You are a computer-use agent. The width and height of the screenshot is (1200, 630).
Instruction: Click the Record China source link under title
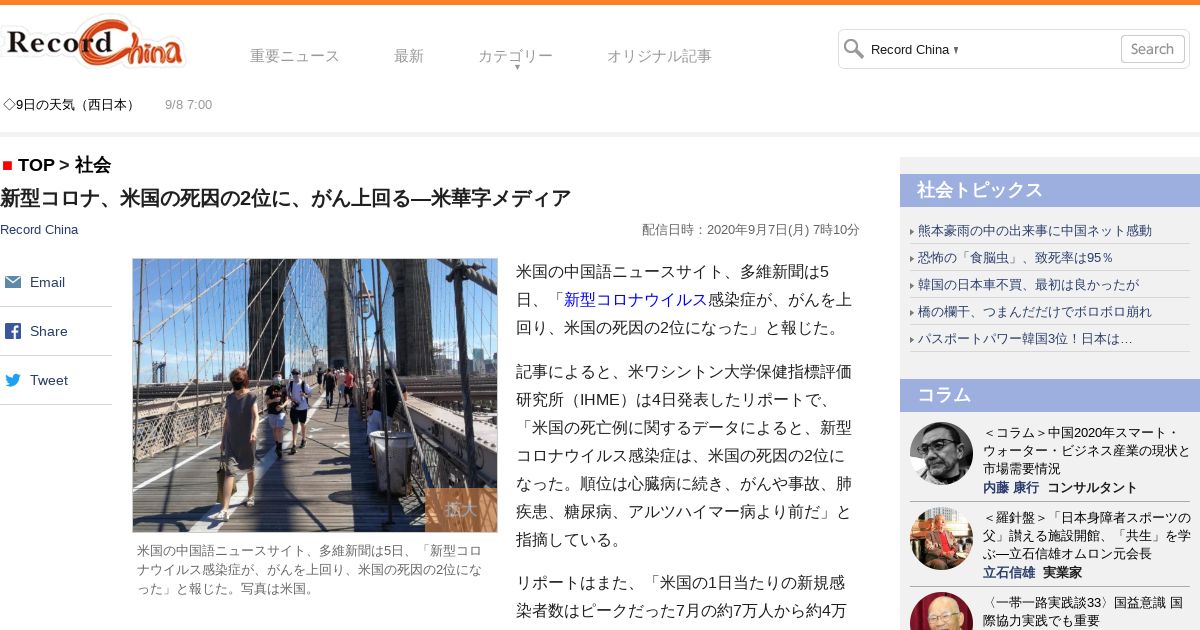pyautogui.click(x=39, y=229)
